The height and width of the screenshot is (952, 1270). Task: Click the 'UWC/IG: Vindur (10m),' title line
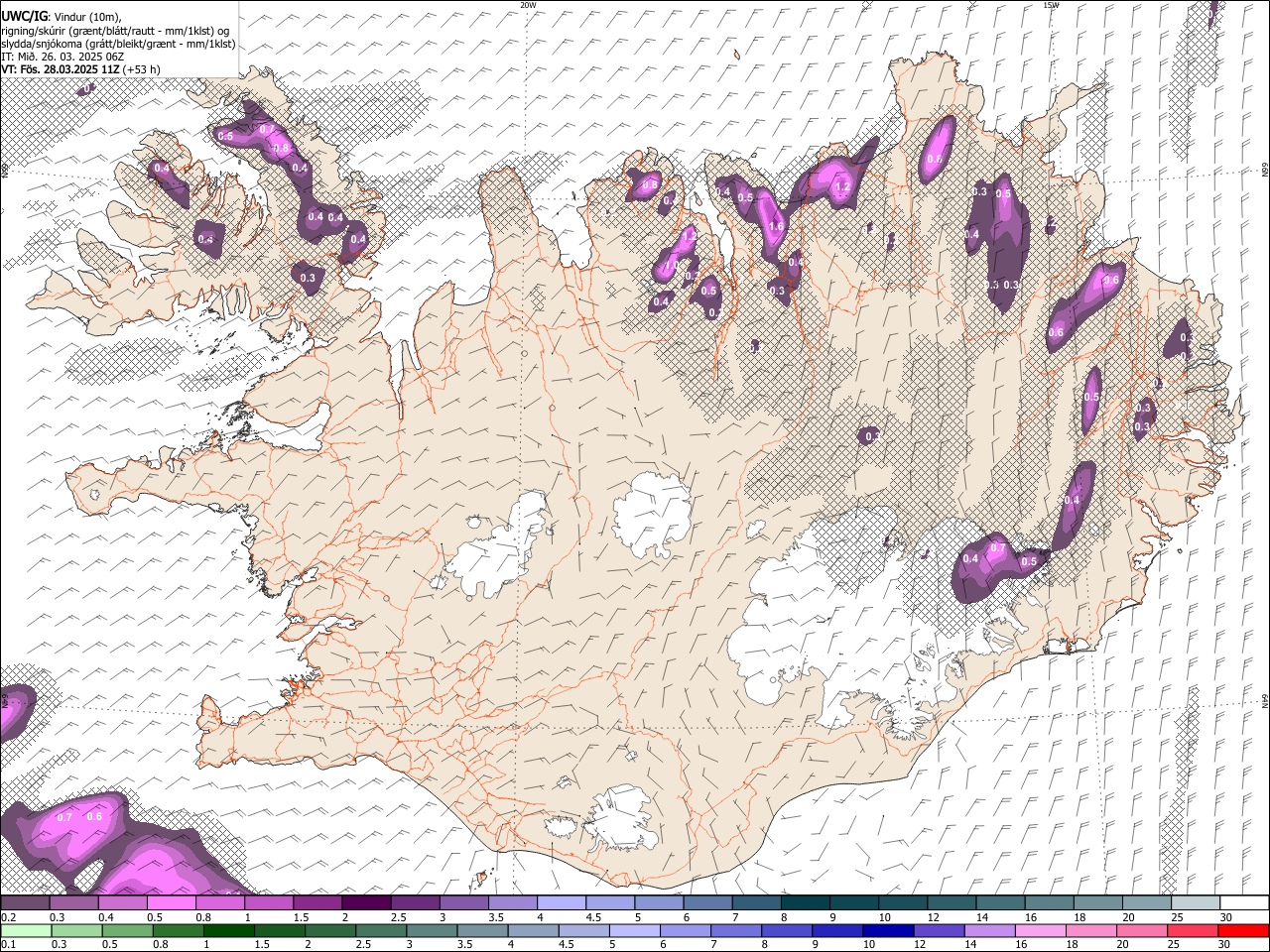coord(61,17)
